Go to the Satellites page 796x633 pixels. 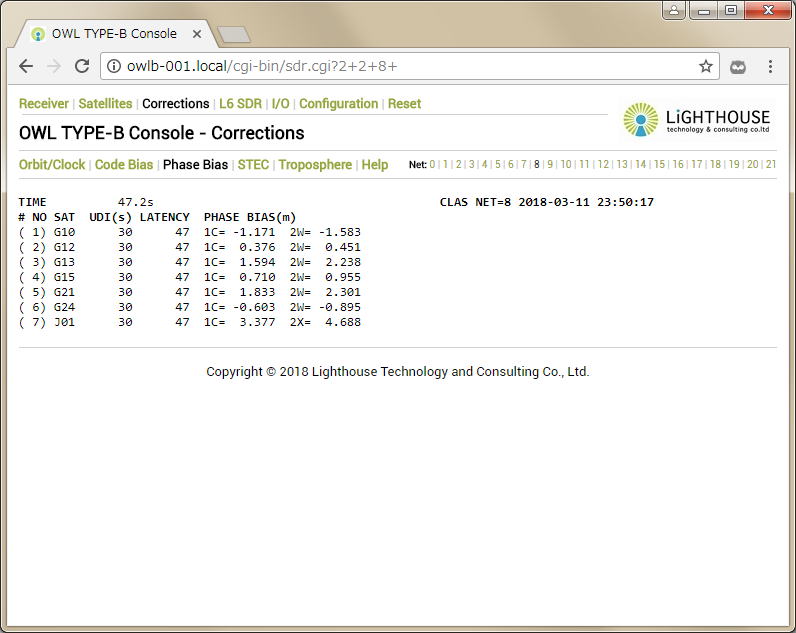[x=105, y=104]
